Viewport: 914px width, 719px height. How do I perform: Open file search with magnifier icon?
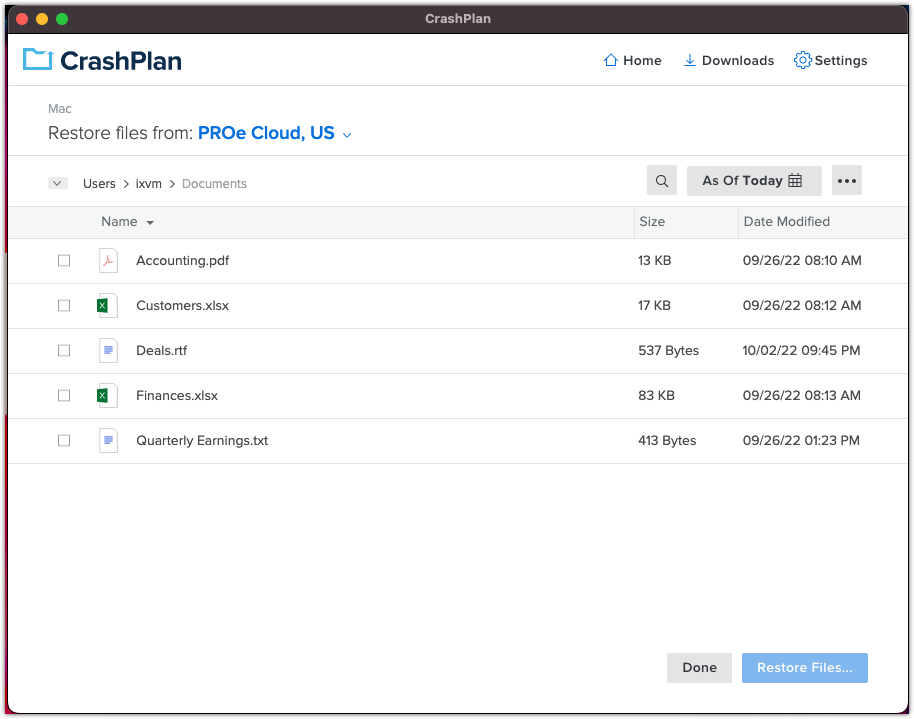662,181
